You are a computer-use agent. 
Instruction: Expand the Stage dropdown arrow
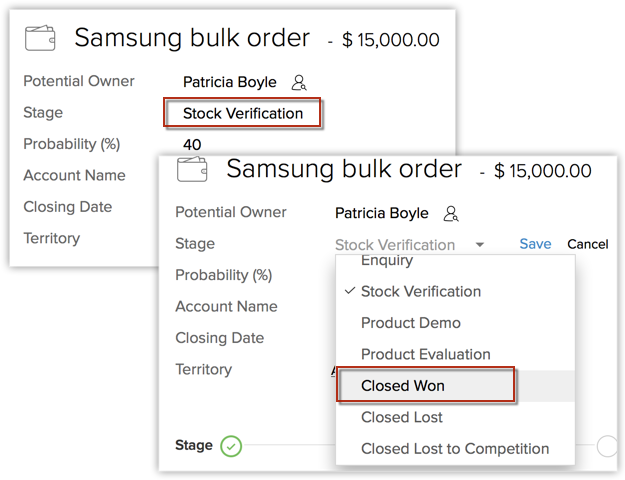[x=480, y=245]
